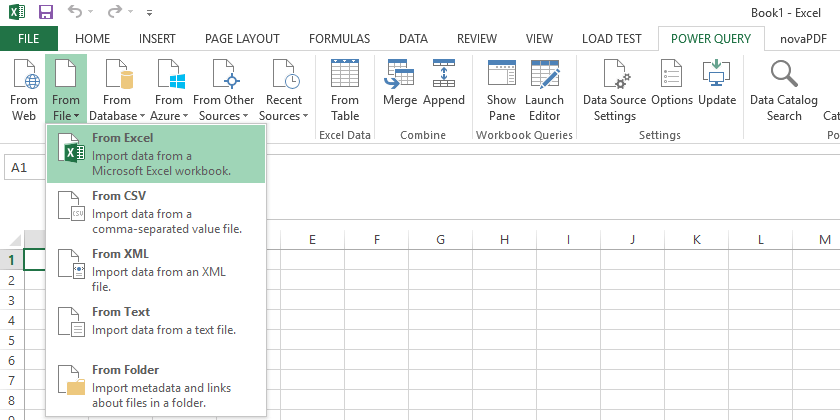Open Data Catalog Search
The width and height of the screenshot is (840, 420).
tap(784, 89)
